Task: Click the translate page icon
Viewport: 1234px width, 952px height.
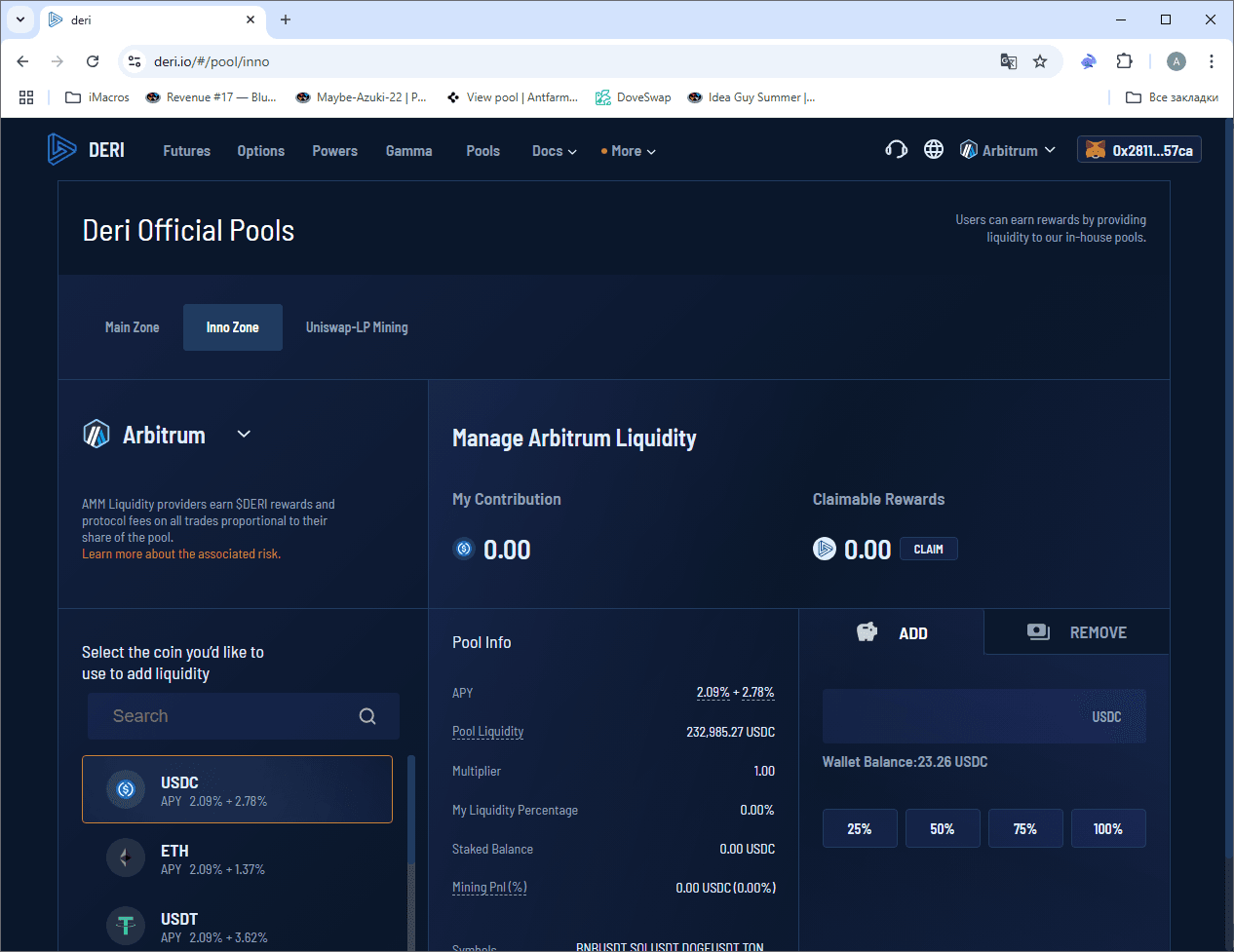Action: (1009, 61)
